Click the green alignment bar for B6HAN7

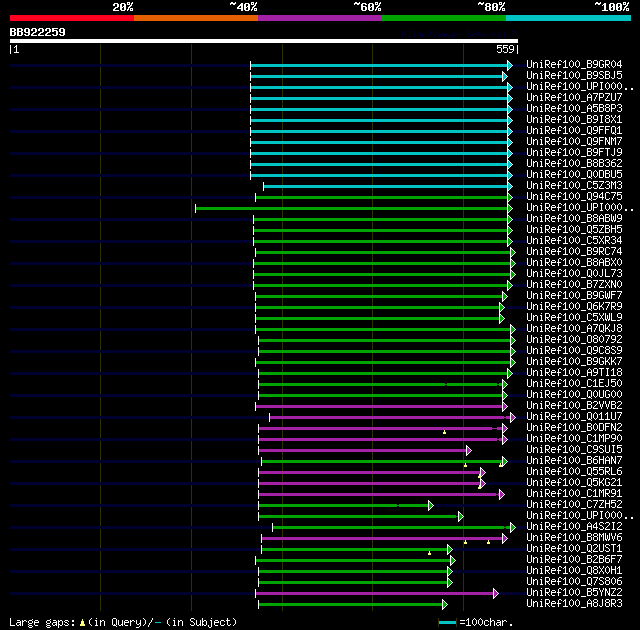coord(382,462)
